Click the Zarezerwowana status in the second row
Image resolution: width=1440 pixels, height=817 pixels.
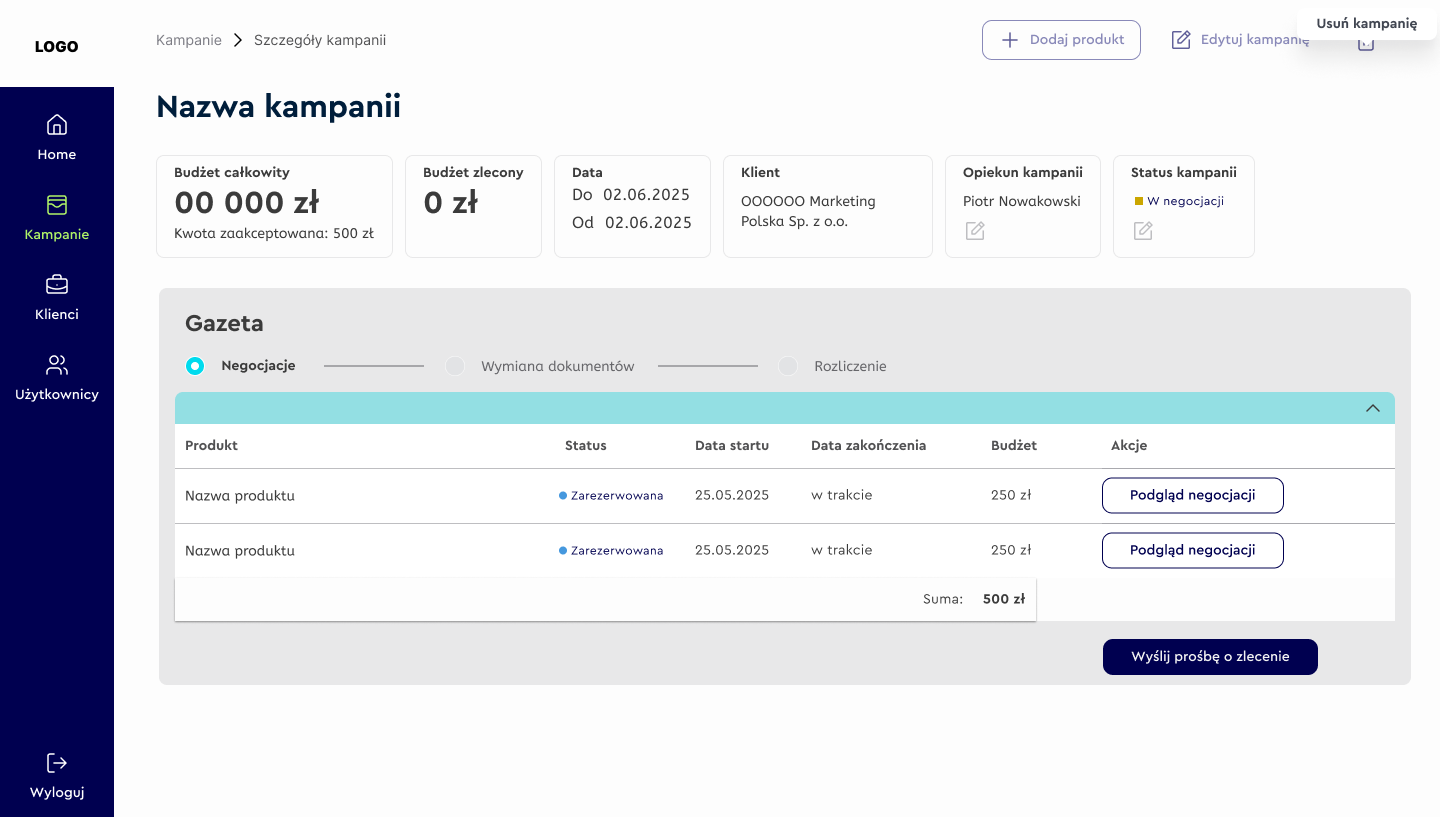pos(611,550)
